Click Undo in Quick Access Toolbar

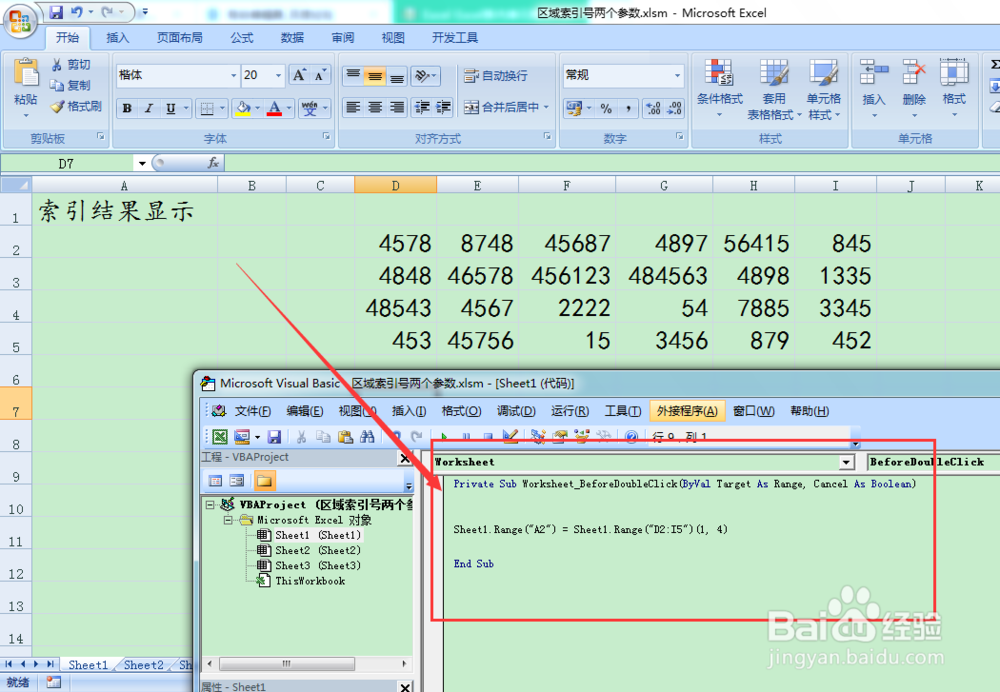[77, 12]
